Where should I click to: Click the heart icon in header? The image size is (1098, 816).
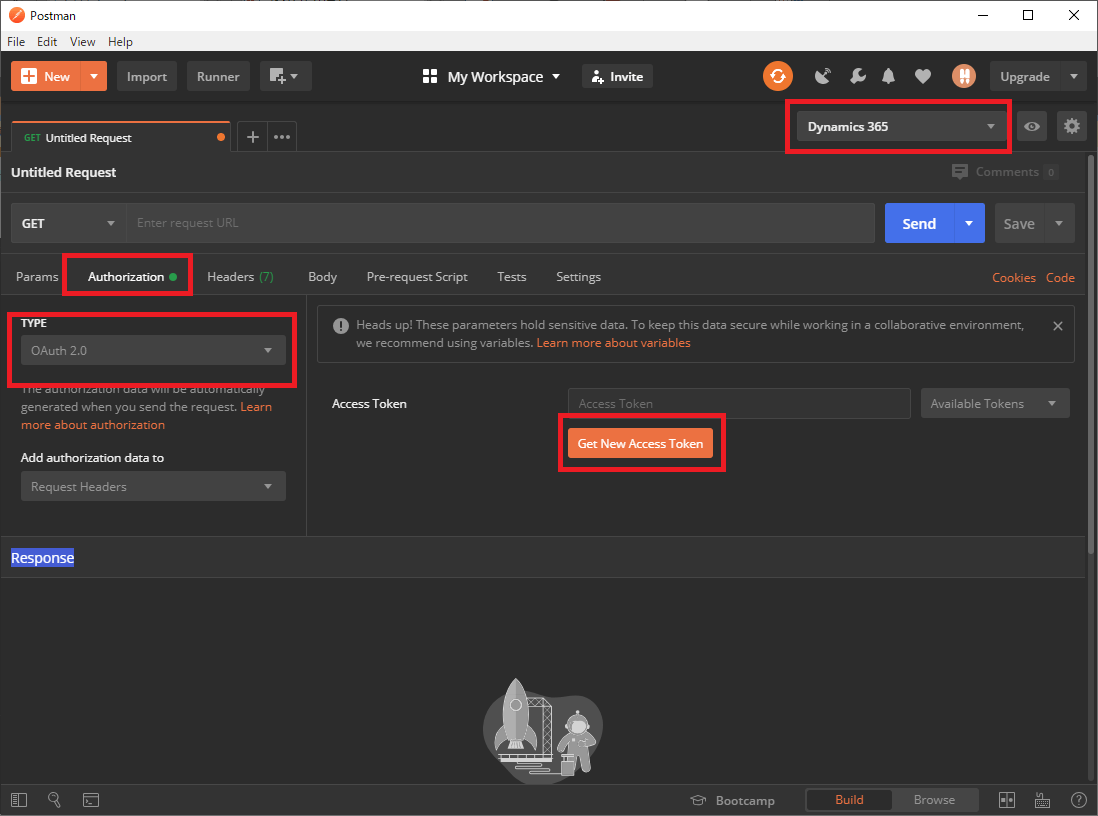click(923, 76)
